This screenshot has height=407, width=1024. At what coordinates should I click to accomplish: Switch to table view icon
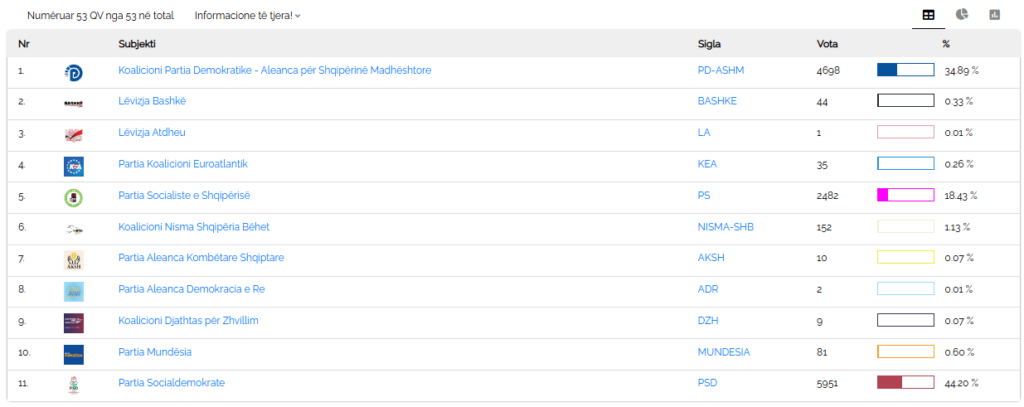pyautogui.click(x=928, y=15)
